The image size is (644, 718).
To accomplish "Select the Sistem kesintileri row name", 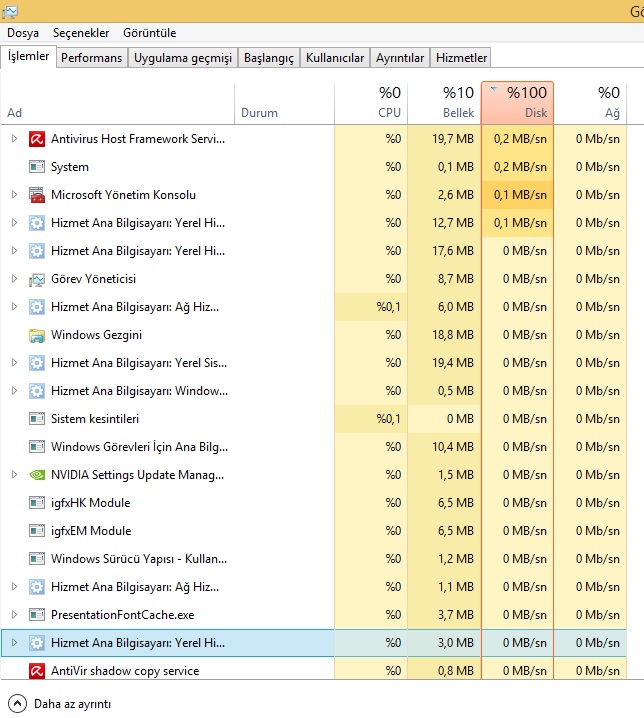I will click(95, 419).
